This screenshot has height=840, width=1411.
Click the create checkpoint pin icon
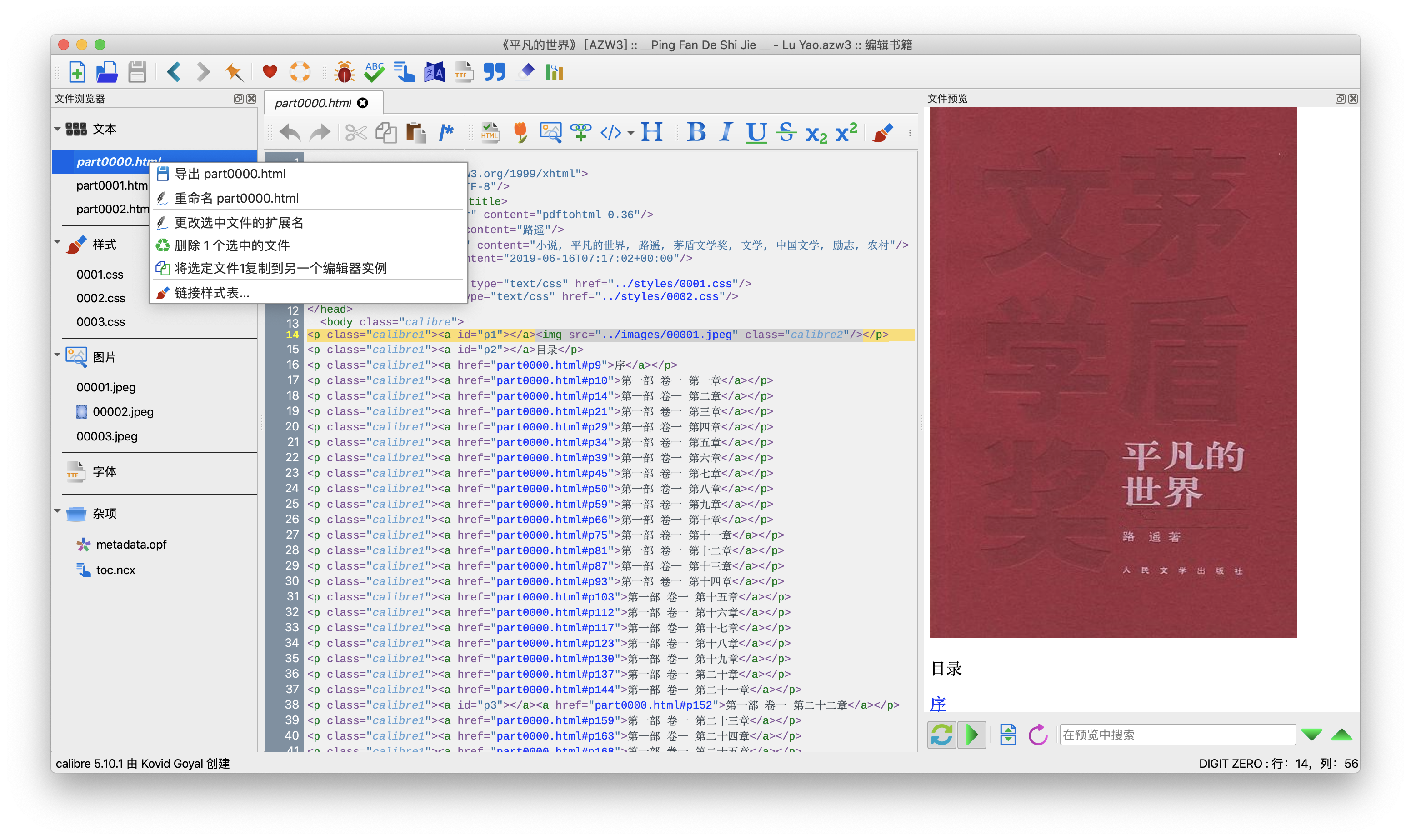coord(234,72)
